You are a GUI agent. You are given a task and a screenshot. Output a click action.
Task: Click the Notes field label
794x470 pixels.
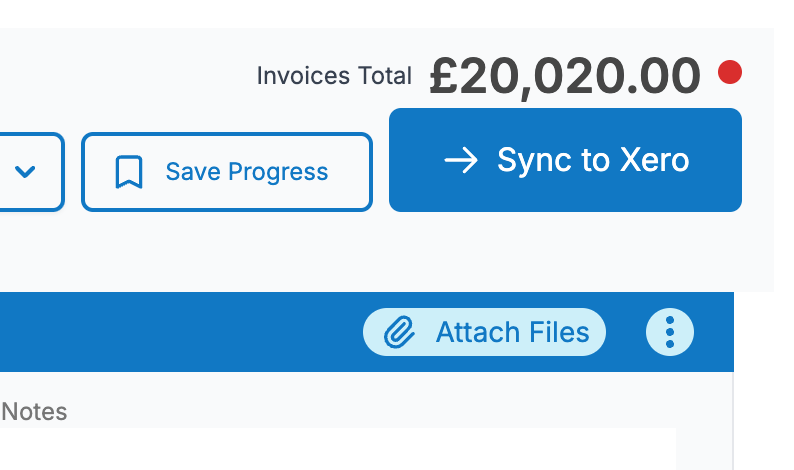pyautogui.click(x=34, y=411)
